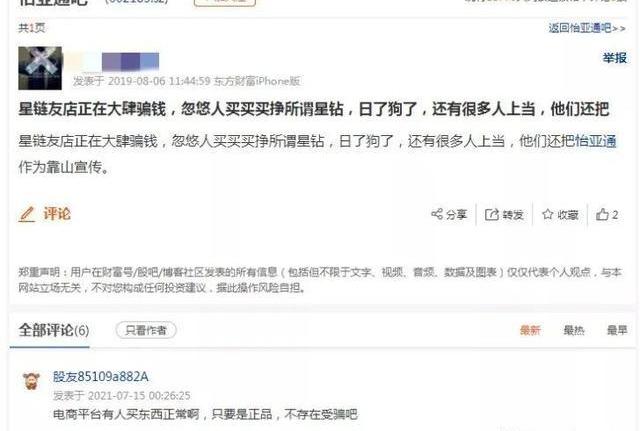
Task: Click the star favorite icon
Action: pos(547,214)
